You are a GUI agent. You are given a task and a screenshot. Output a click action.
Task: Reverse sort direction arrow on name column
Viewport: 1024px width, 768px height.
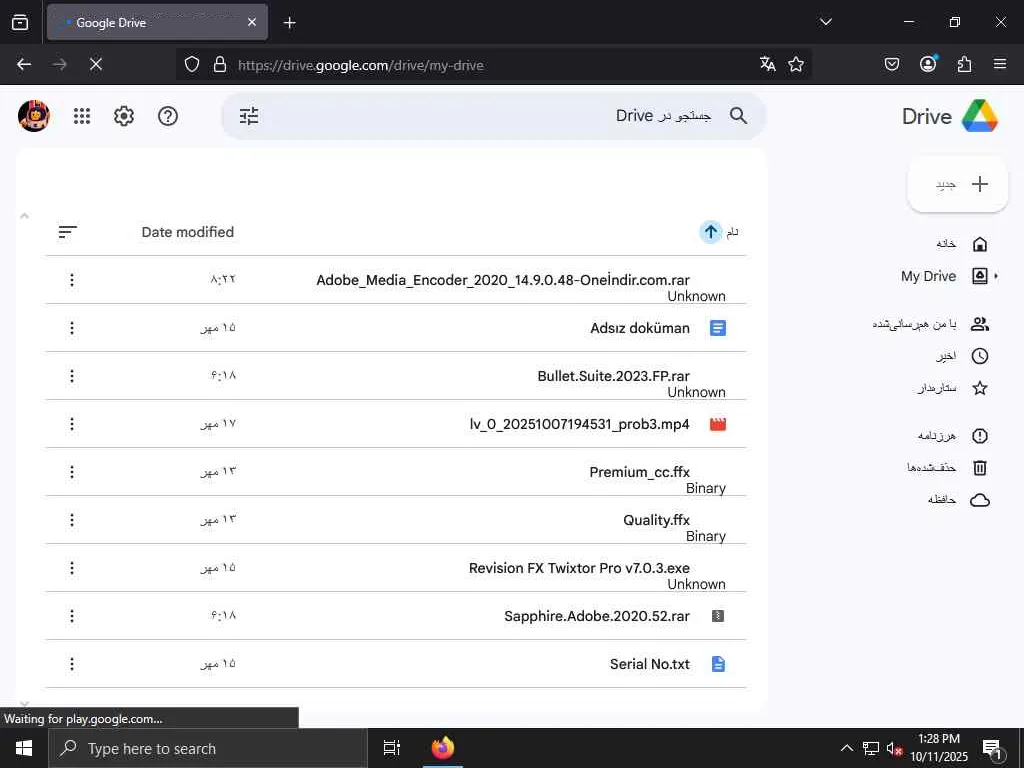point(711,232)
